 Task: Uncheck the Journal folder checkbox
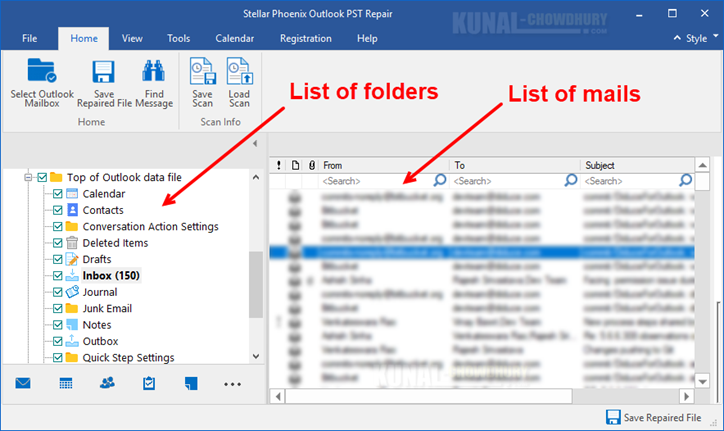(57, 292)
